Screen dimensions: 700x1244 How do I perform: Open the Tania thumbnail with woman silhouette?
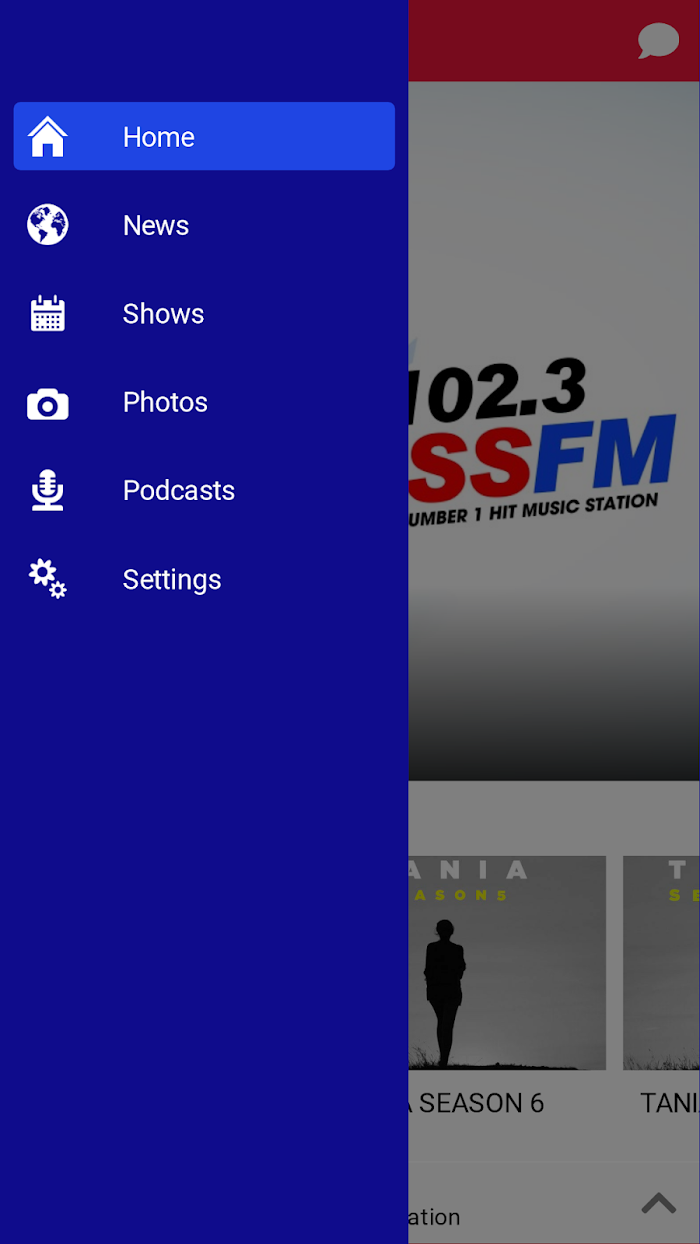point(507,962)
